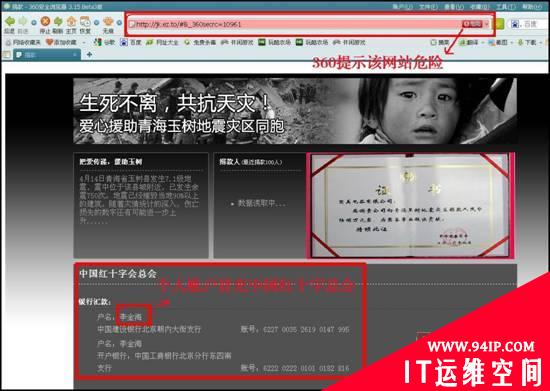Click the address bar URL field
550x391 pixels.
[x=295, y=24]
